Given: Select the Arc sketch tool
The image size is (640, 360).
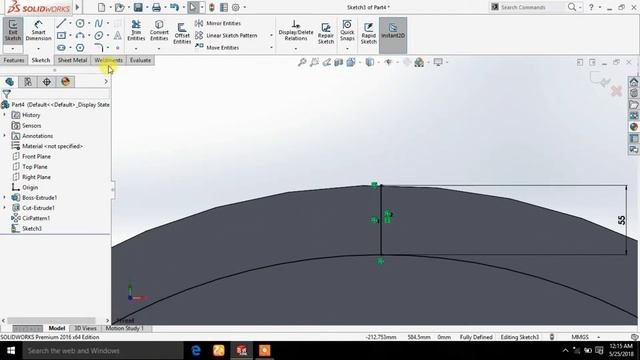Looking at the screenshot, I should [80, 36].
